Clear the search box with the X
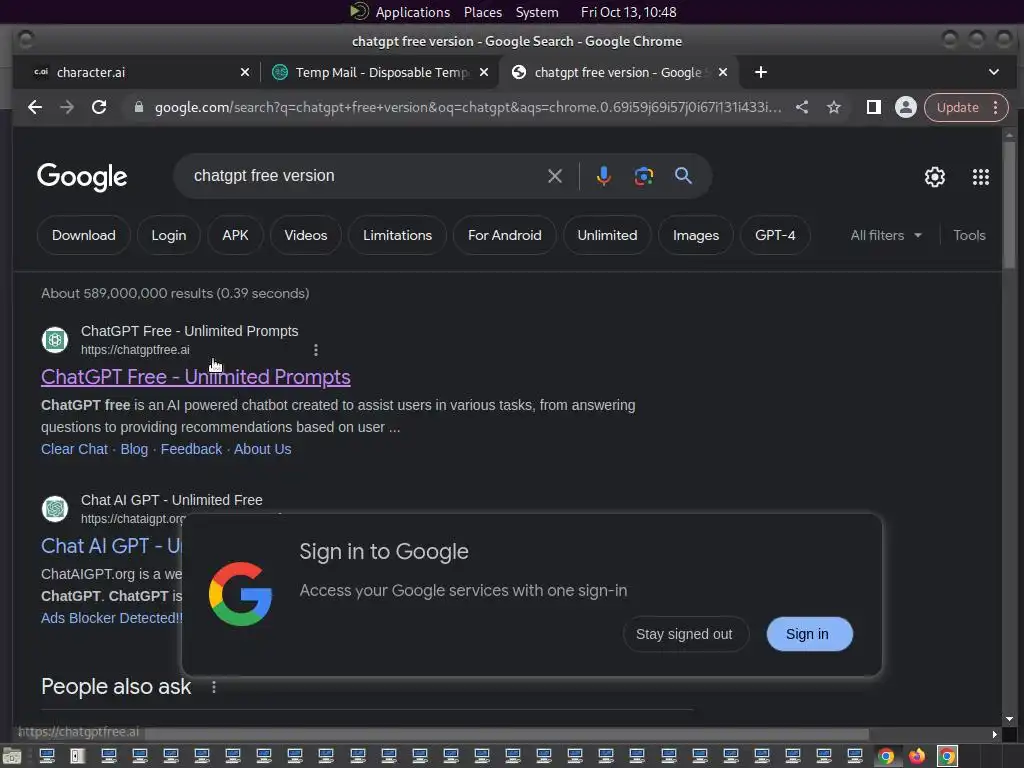Viewport: 1024px width, 768px height. click(554, 176)
